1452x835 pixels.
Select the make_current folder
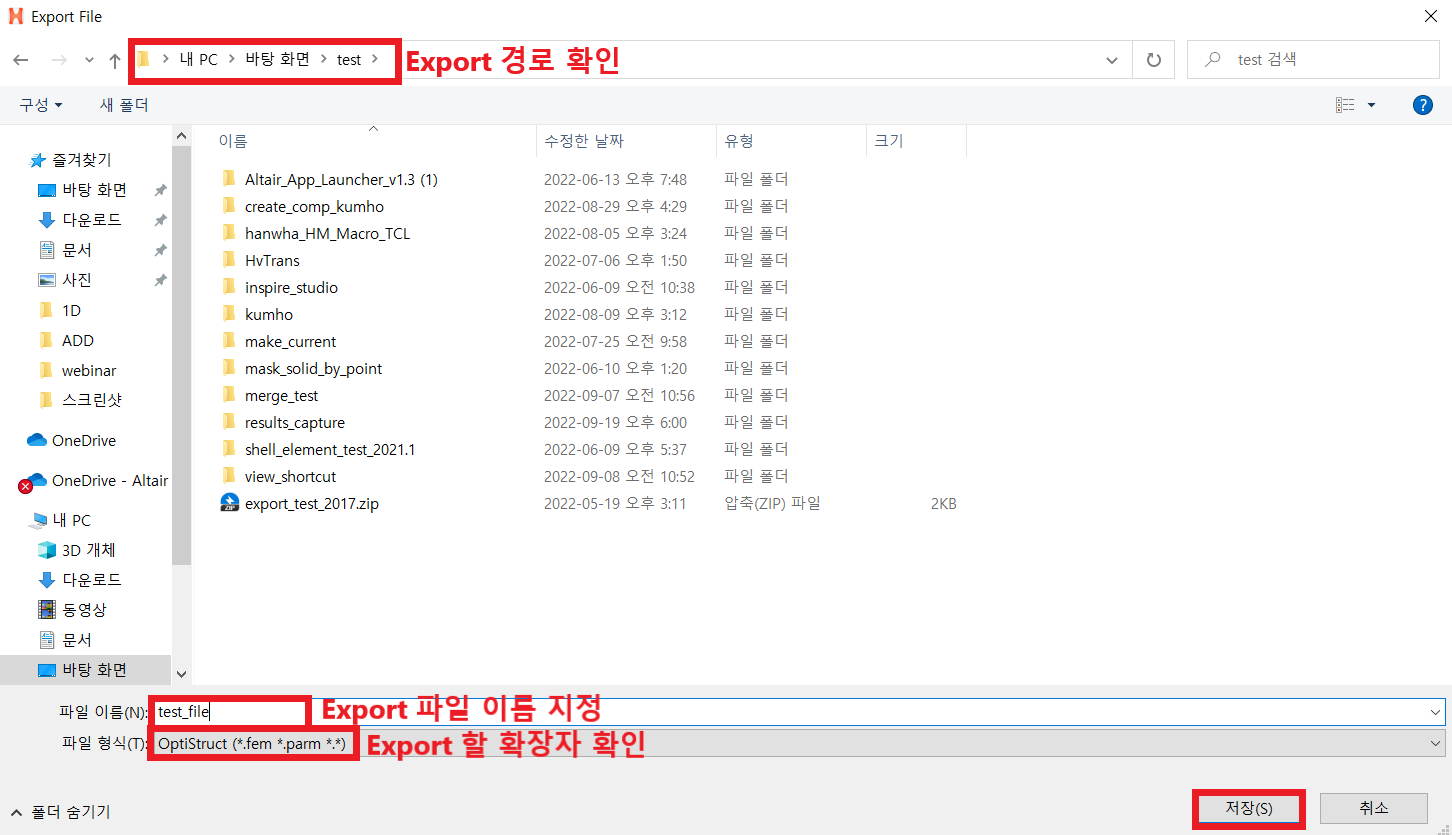[x=290, y=342]
